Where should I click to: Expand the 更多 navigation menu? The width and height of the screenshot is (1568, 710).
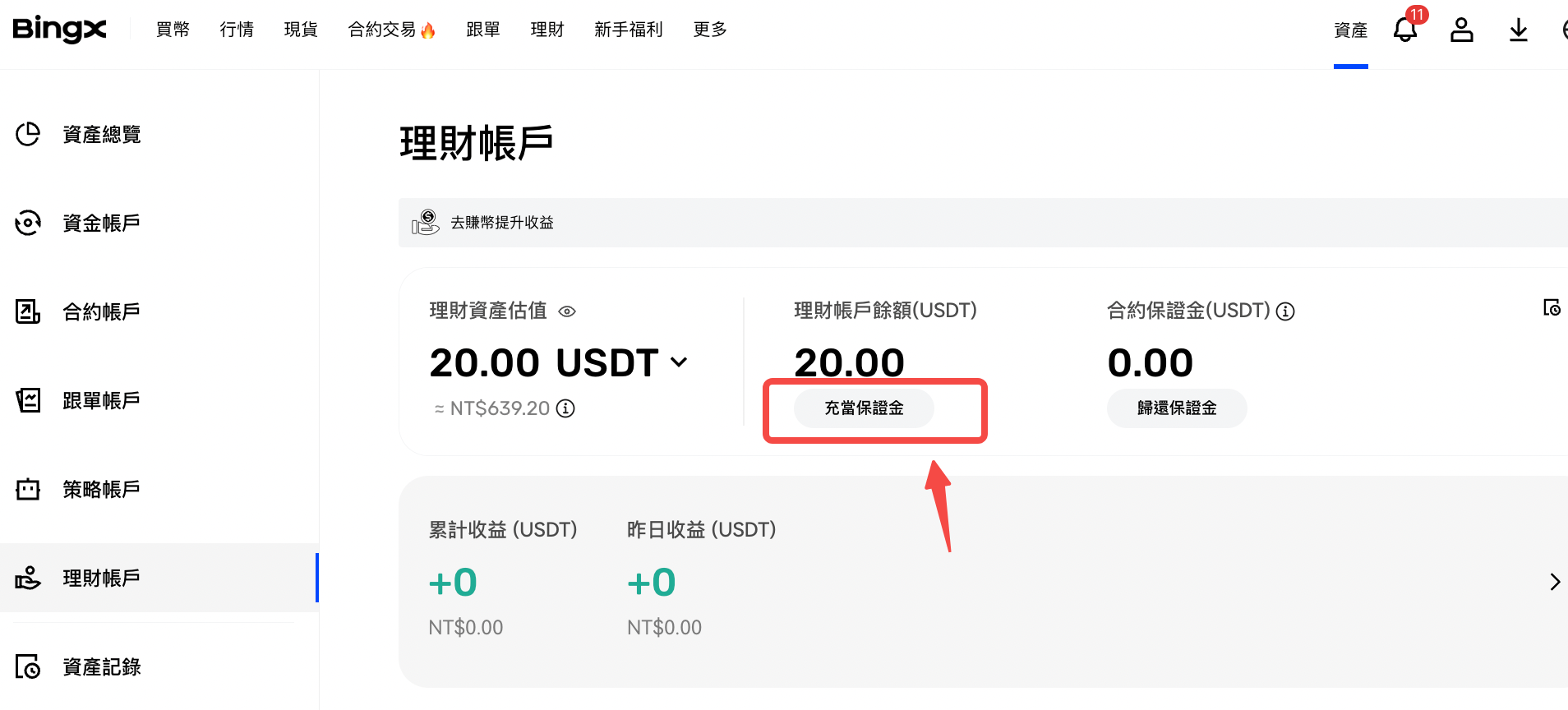pyautogui.click(x=708, y=29)
